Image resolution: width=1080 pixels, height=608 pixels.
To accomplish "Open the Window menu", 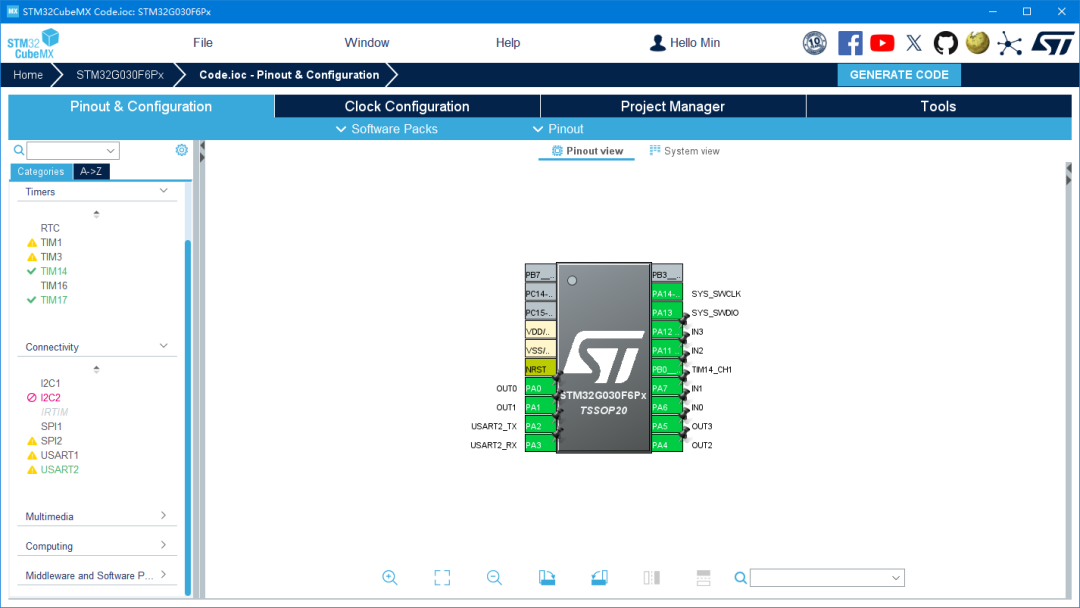I will point(366,43).
